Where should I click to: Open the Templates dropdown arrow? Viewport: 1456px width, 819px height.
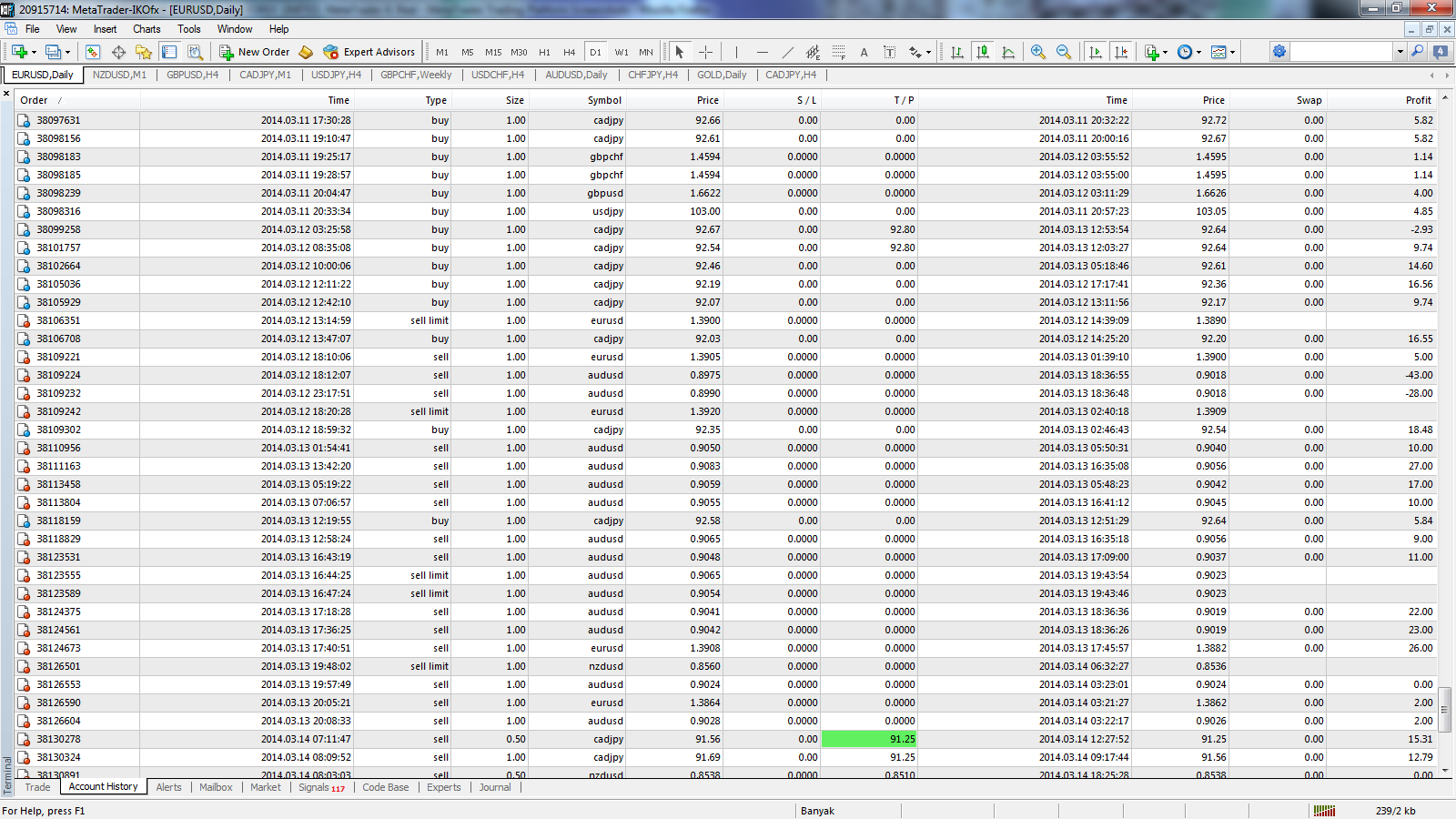point(1233,52)
